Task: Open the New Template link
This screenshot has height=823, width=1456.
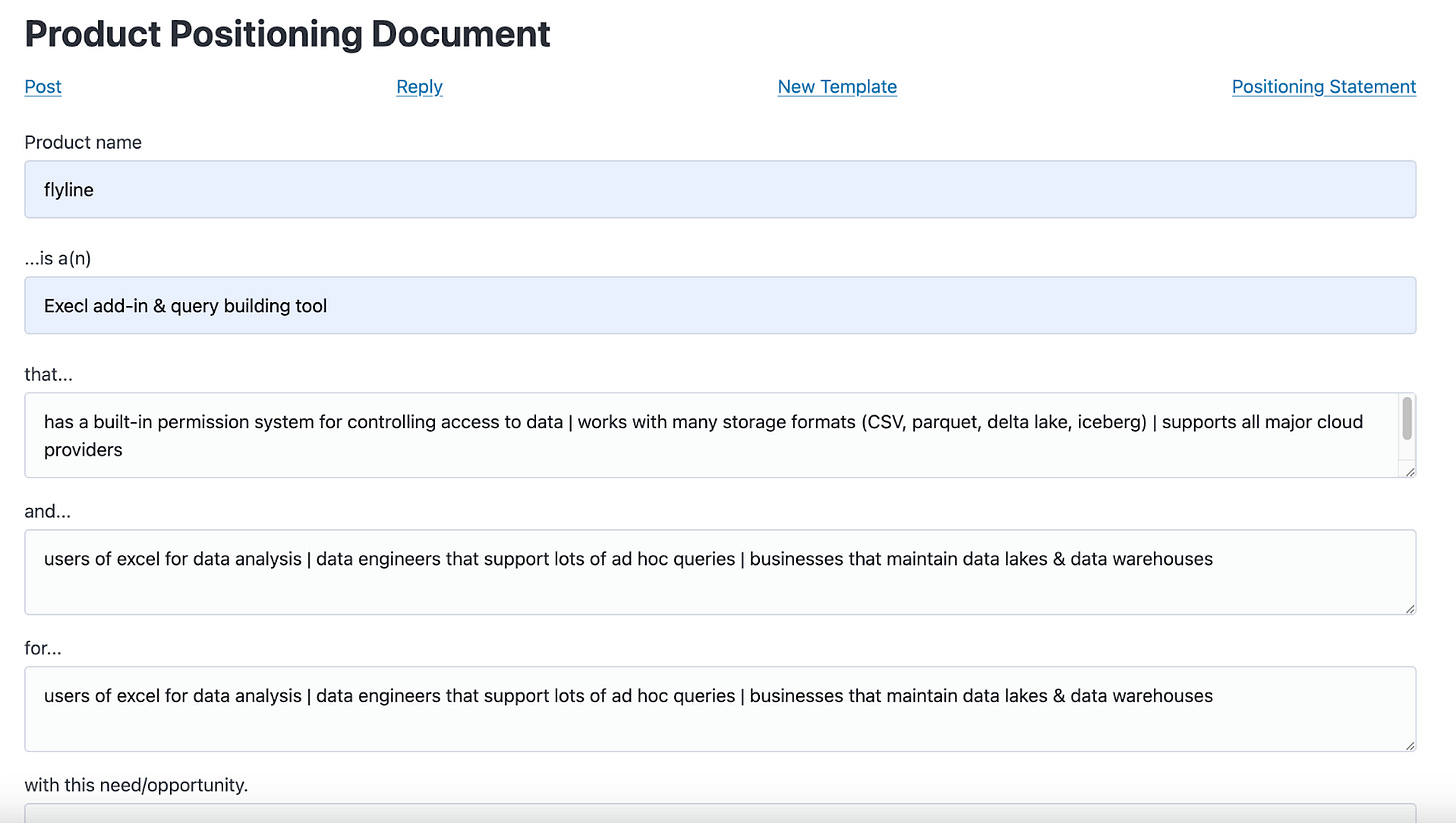Action: click(x=837, y=87)
